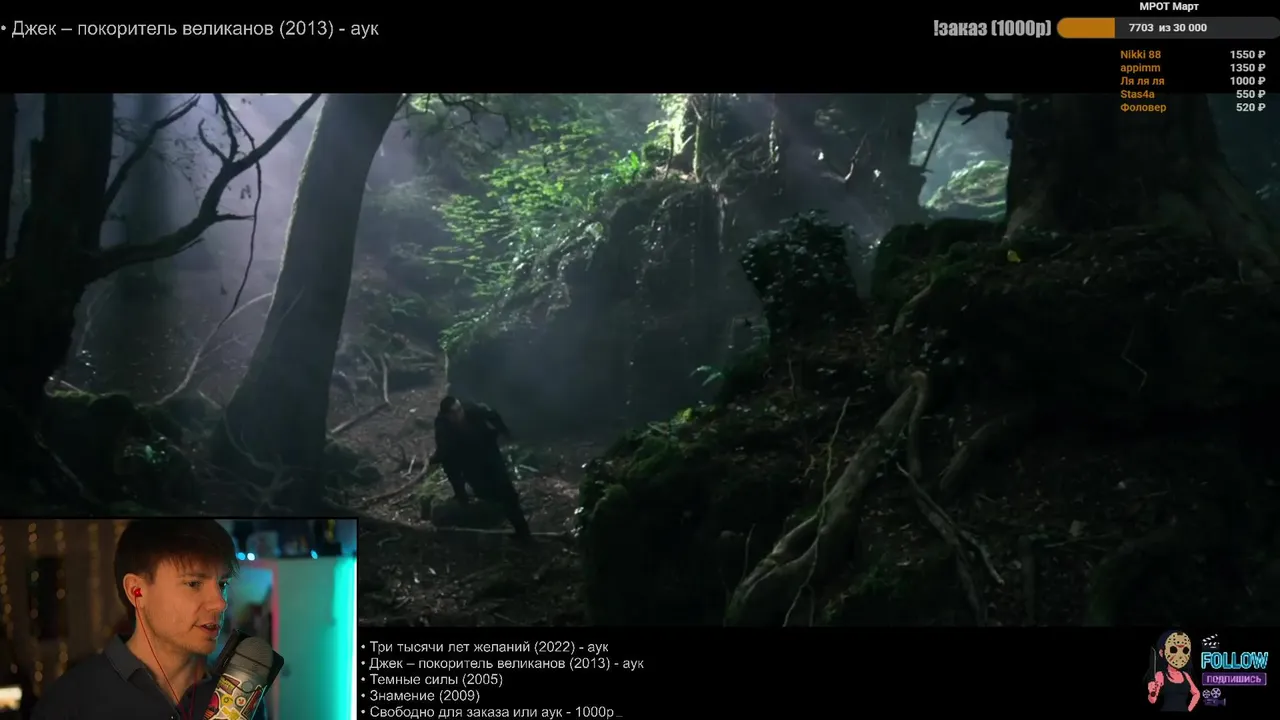Screen dimensions: 1280x720
Task: Click the 'FOLLOW' graphic
Action: pyautogui.click(x=1234, y=660)
